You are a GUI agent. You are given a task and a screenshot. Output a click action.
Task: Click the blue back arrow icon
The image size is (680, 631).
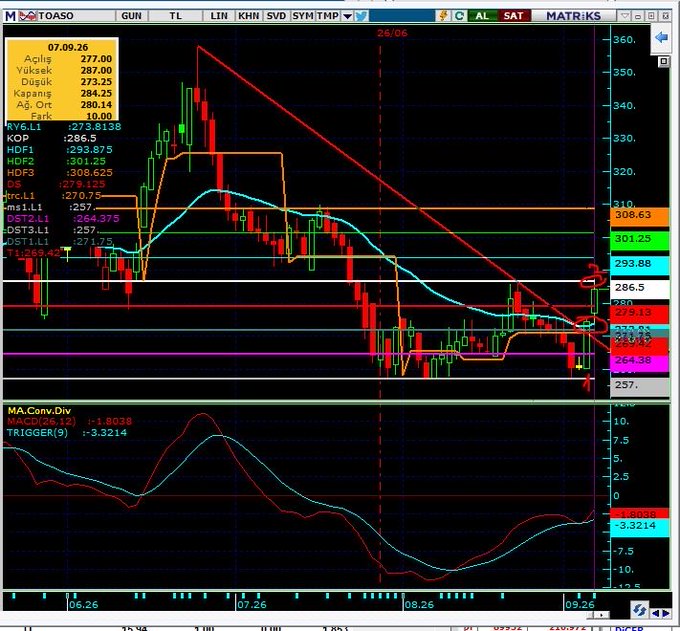click(661, 38)
